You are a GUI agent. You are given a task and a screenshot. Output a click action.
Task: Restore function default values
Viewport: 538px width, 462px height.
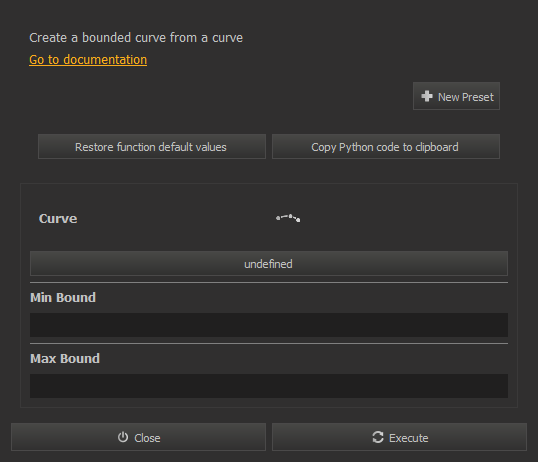(152, 147)
